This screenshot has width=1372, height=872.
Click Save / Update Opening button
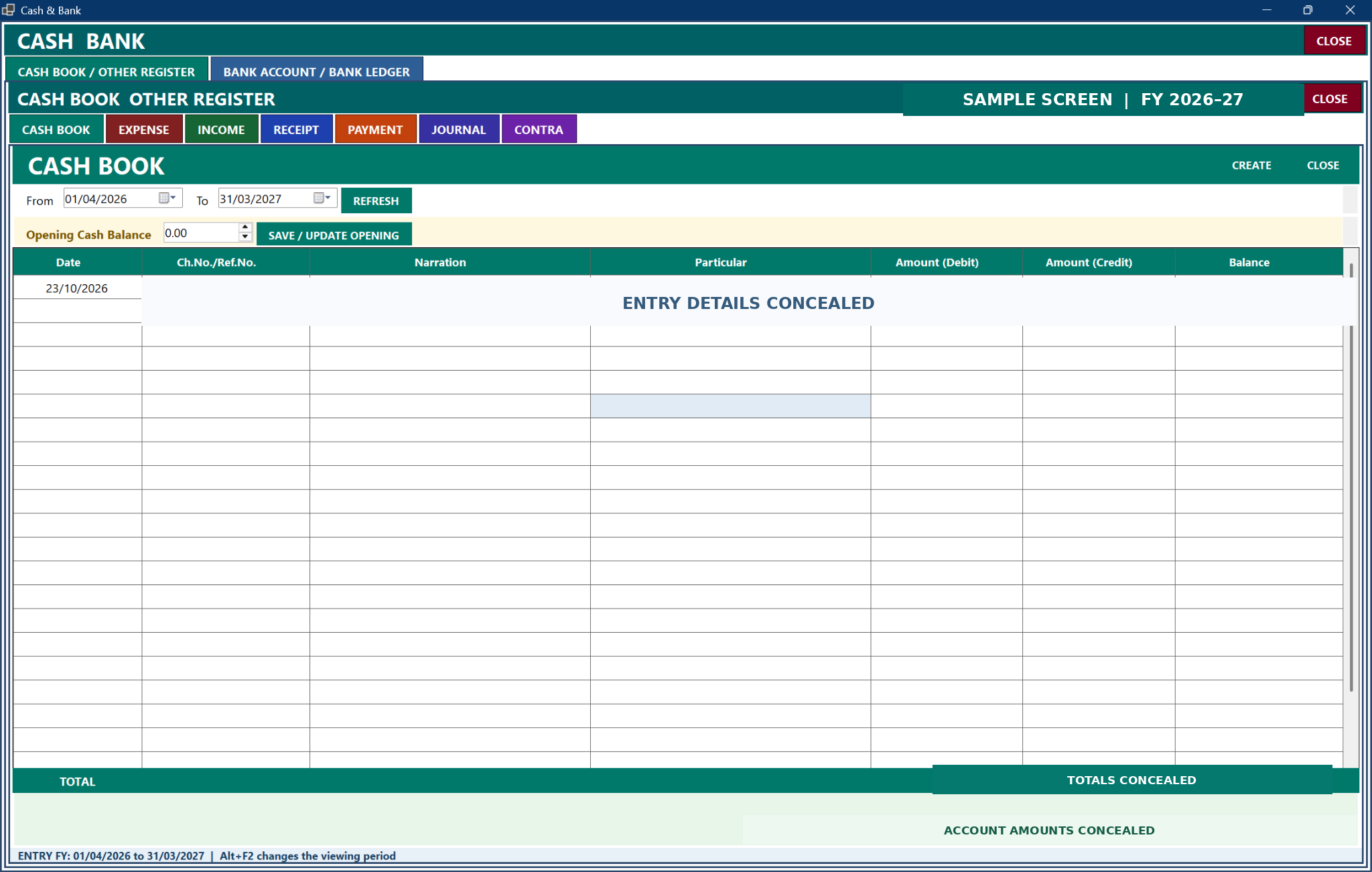[x=334, y=235]
